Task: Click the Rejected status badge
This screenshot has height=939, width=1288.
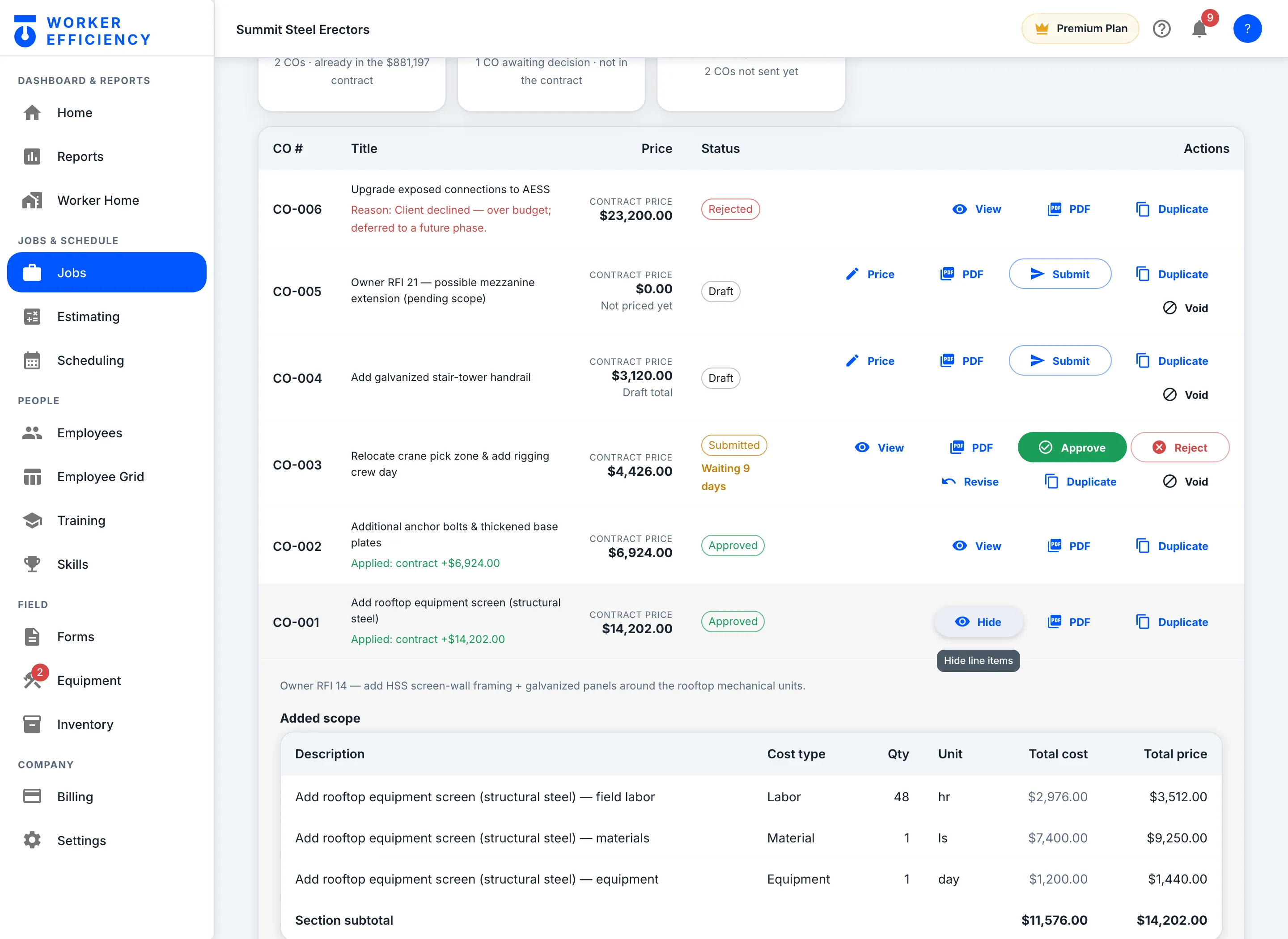Action: (730, 209)
